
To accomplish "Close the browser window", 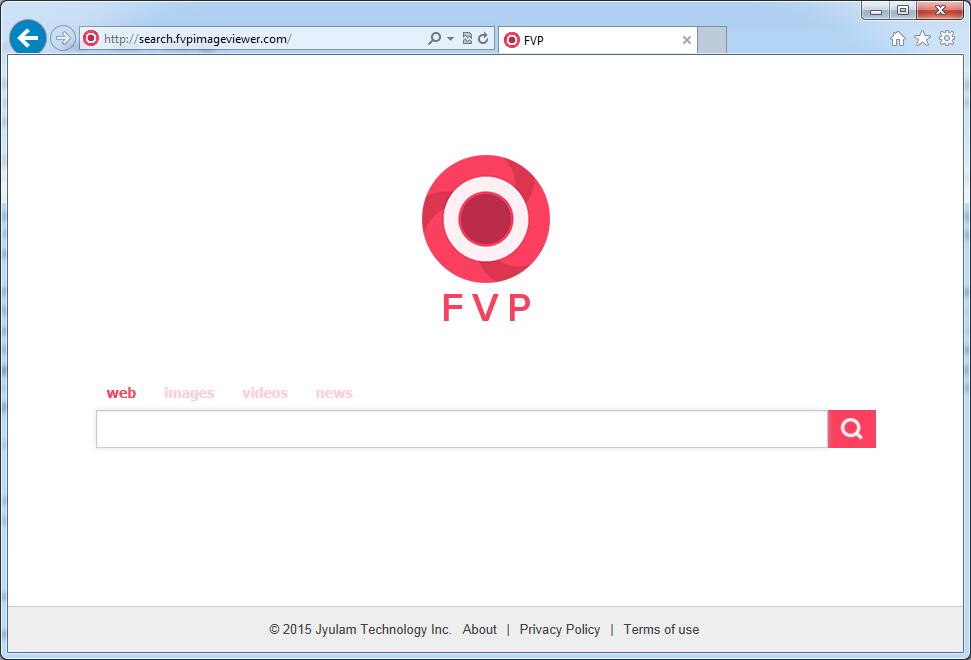I will [940, 11].
